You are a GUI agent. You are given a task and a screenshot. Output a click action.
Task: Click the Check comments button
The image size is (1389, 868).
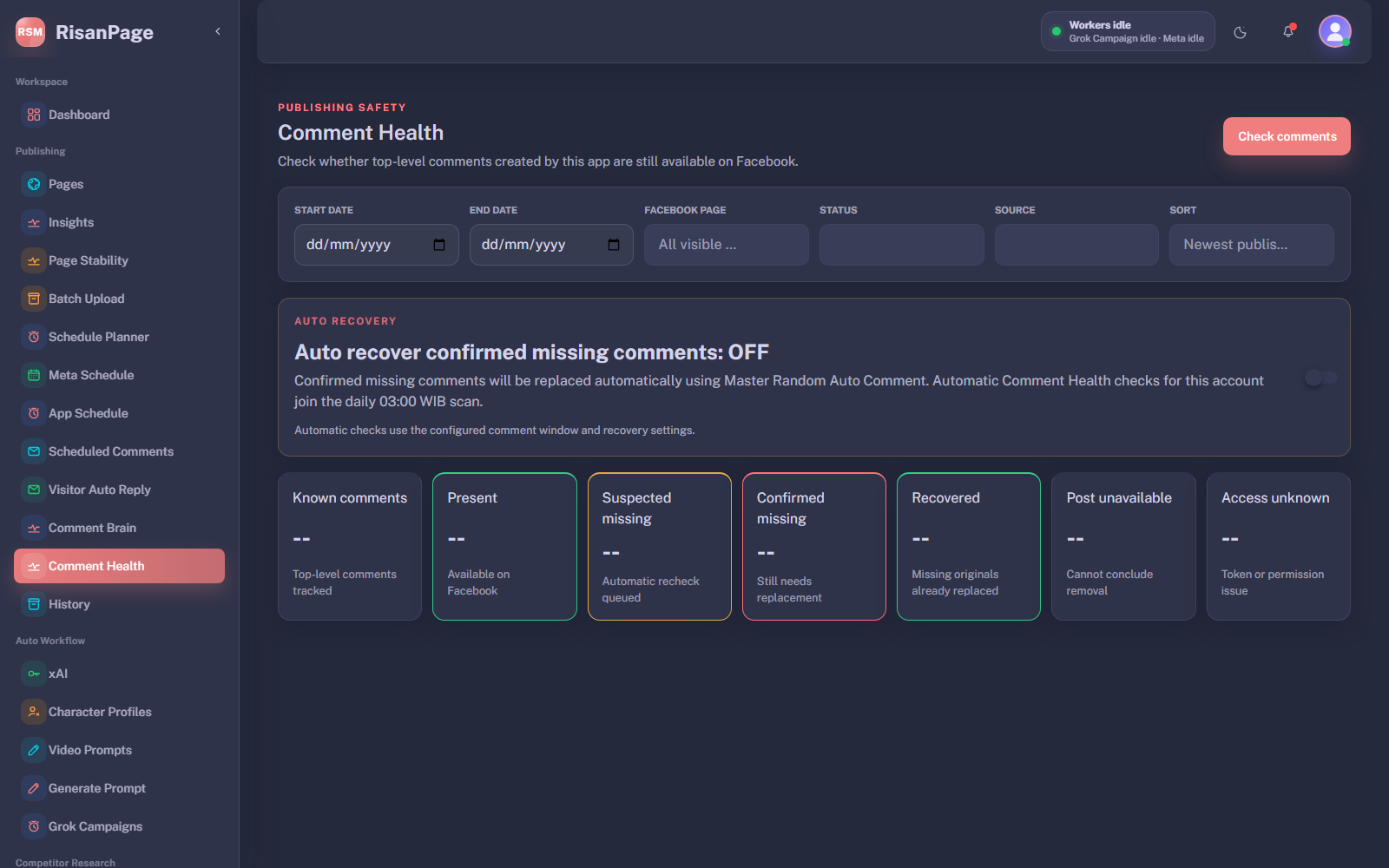point(1287,136)
